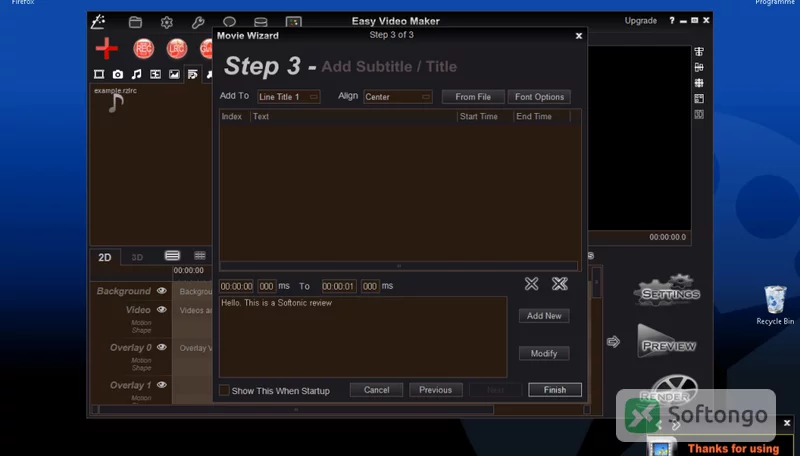Screen dimensions: 800x456
Task: Click the Start Time column header
Action: (x=485, y=116)
